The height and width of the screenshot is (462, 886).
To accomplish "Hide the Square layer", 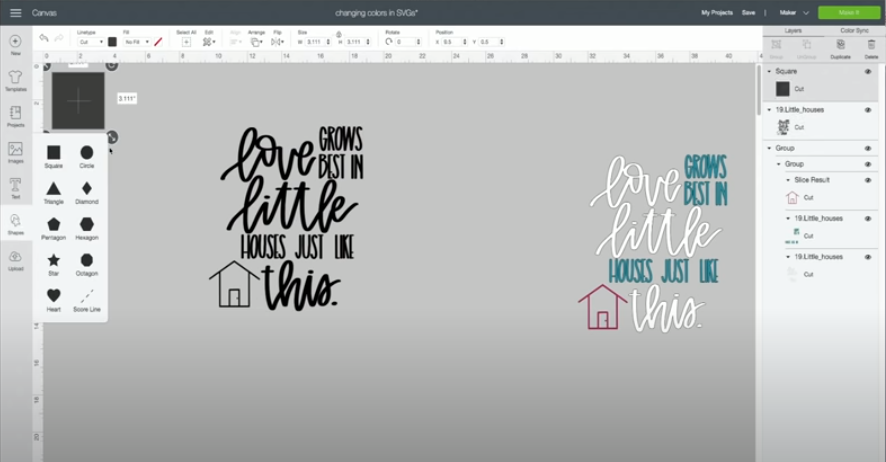I will [x=868, y=71].
